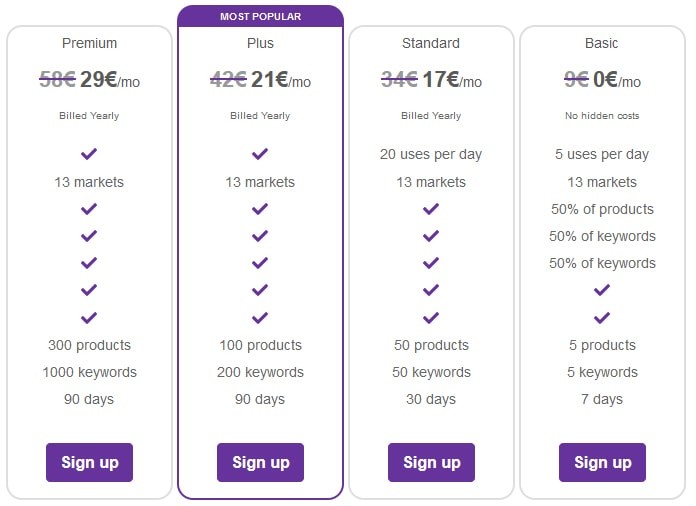This screenshot has height=506, width=696.
Task: Click the 0€/mo Basic price
Action: (x=617, y=80)
